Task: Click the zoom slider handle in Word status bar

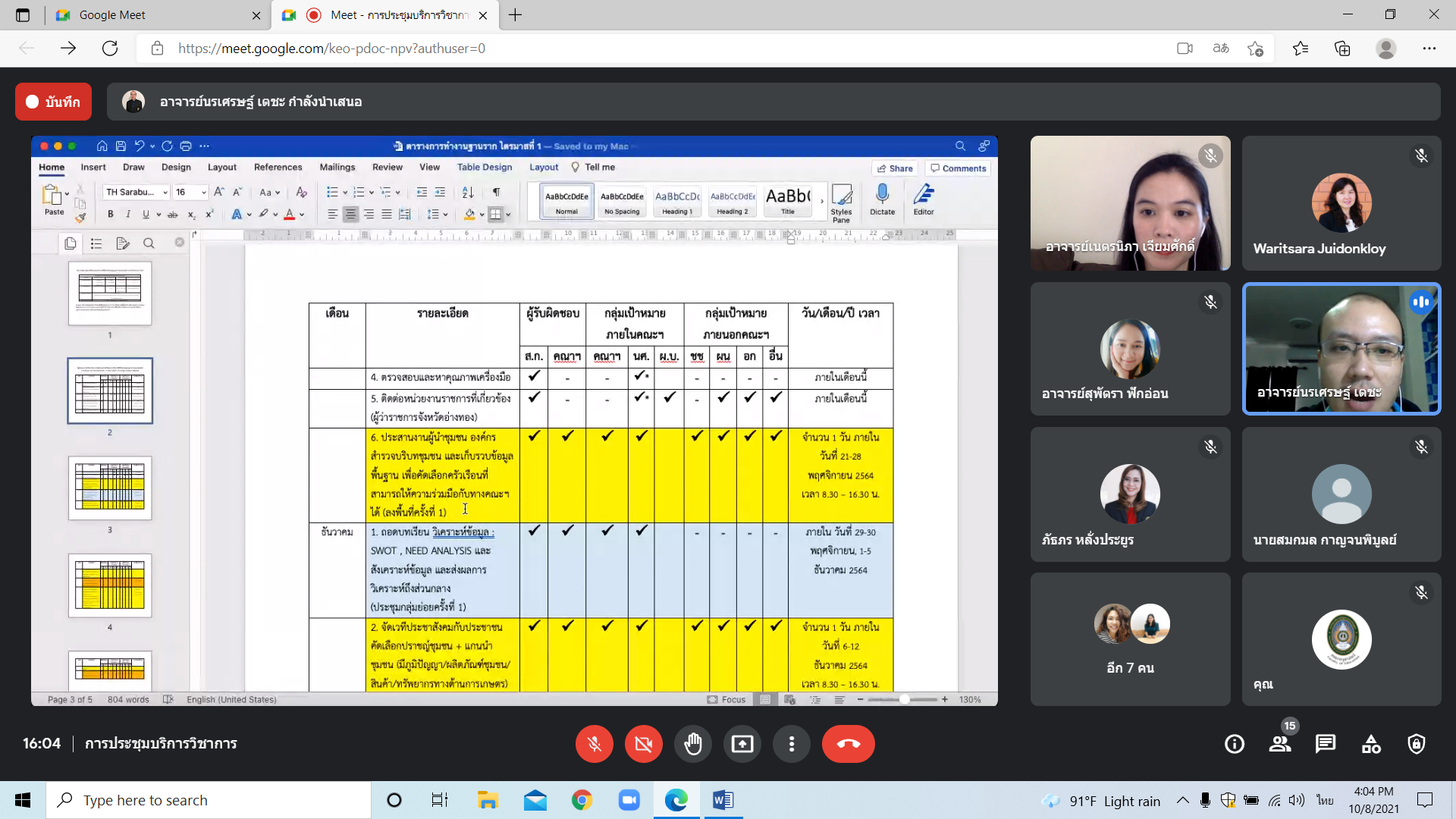Action: pyautogui.click(x=904, y=699)
